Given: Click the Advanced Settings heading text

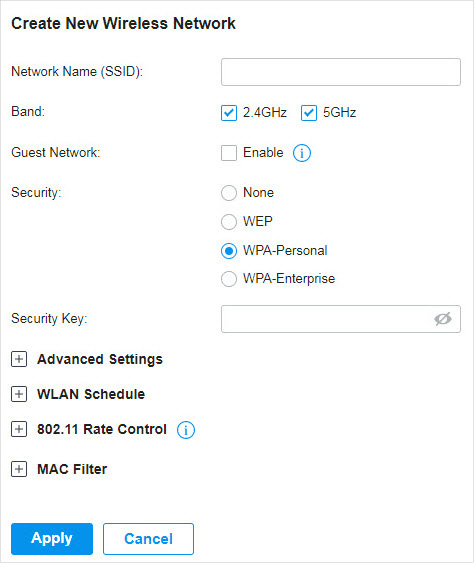Looking at the screenshot, I should 100,359.
